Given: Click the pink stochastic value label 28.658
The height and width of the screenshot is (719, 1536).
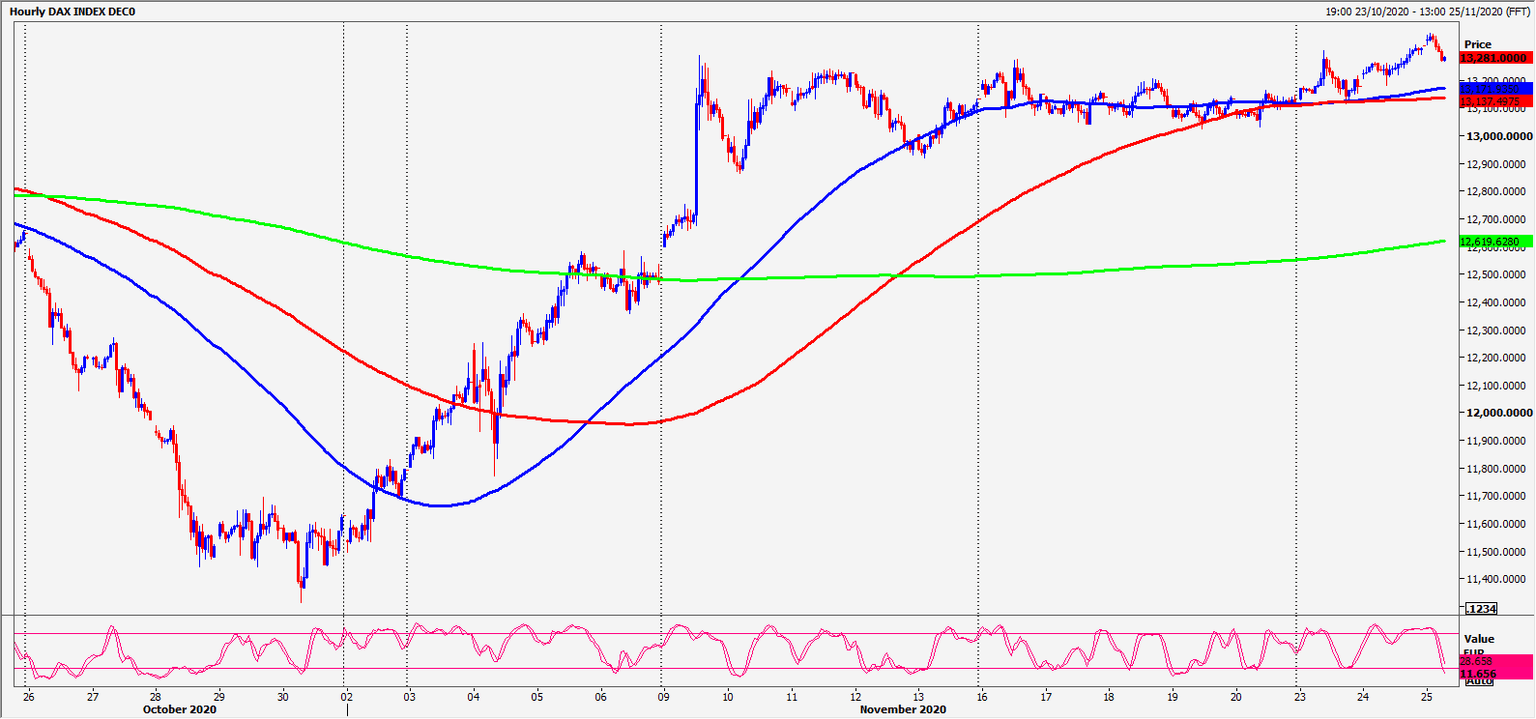Looking at the screenshot, I should [1477, 660].
